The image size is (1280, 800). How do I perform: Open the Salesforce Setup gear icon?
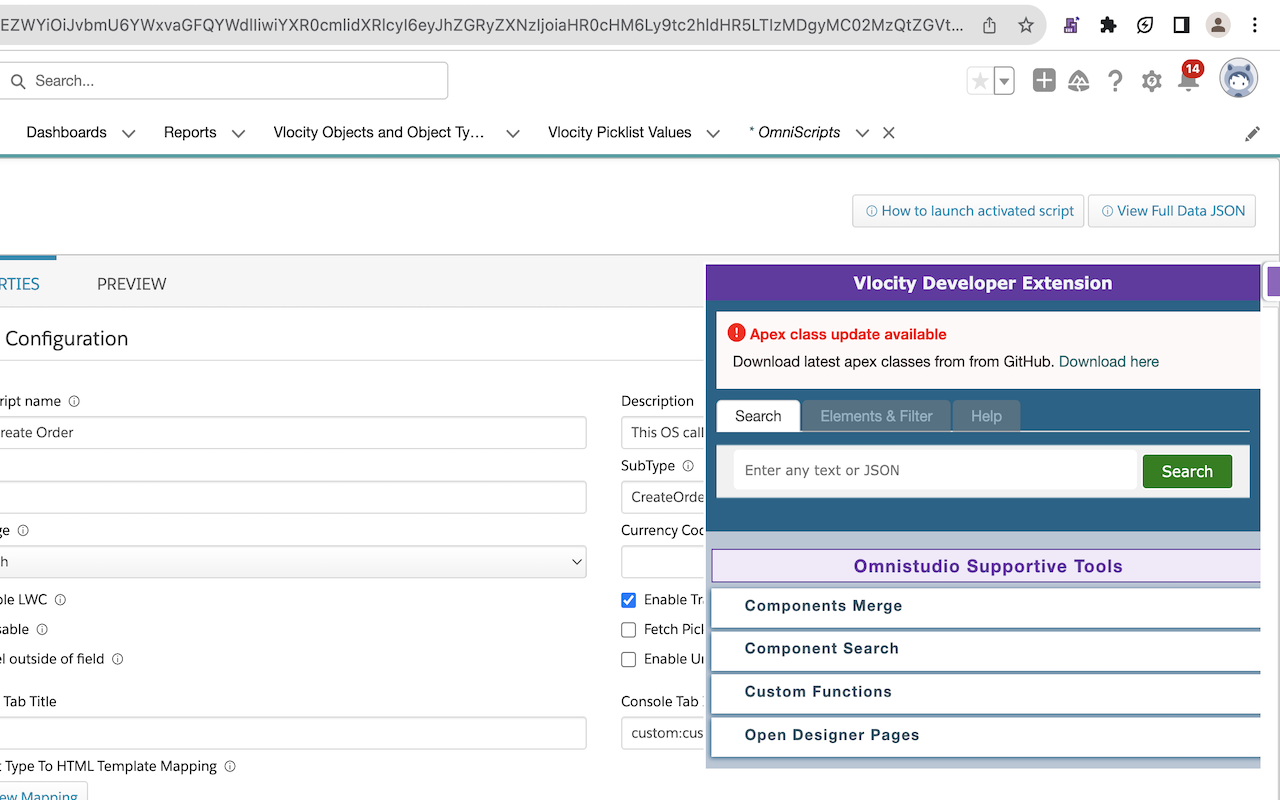tap(1151, 81)
